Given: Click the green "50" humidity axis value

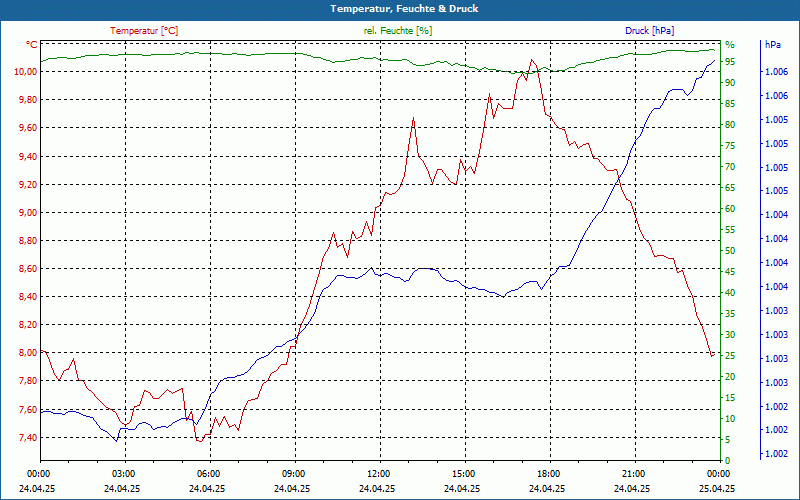Looking at the screenshot, I should [x=730, y=251].
